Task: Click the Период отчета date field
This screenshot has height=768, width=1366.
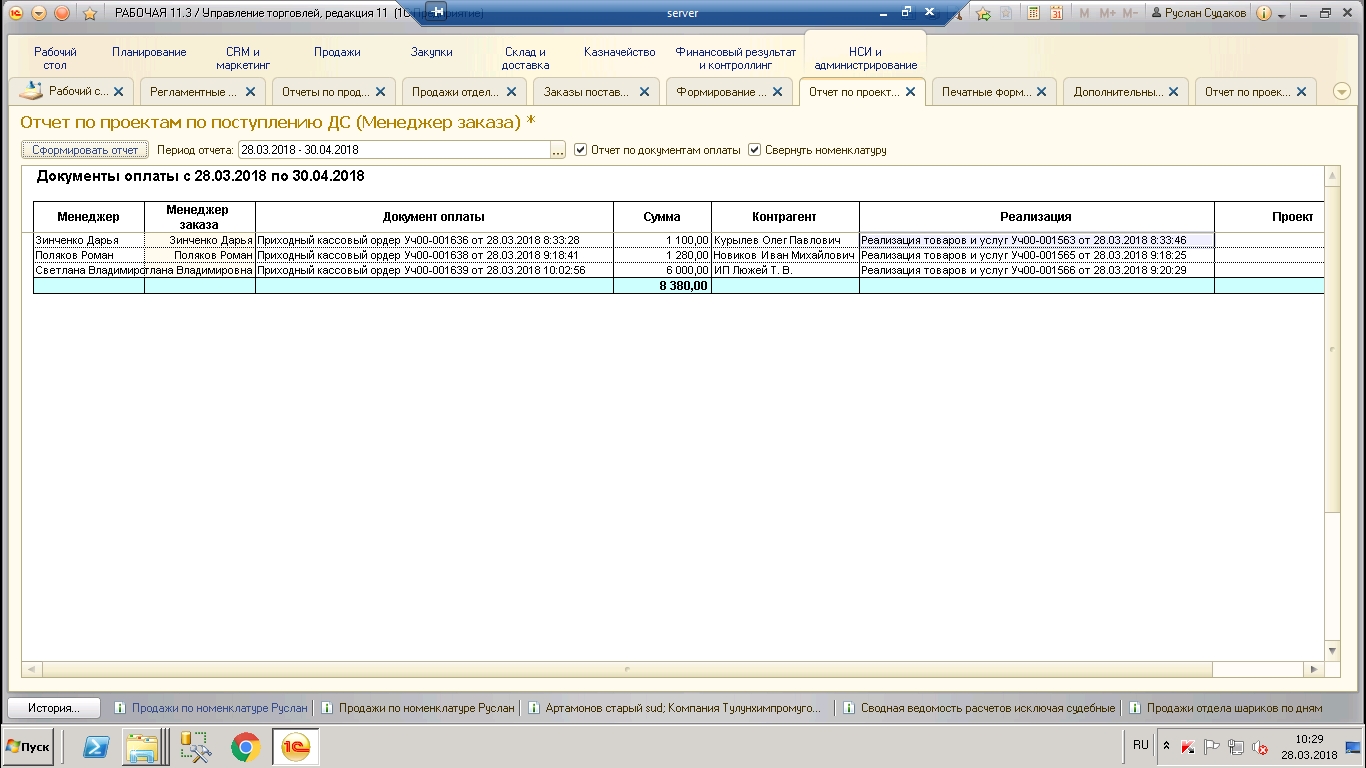Action: pyautogui.click(x=393, y=150)
